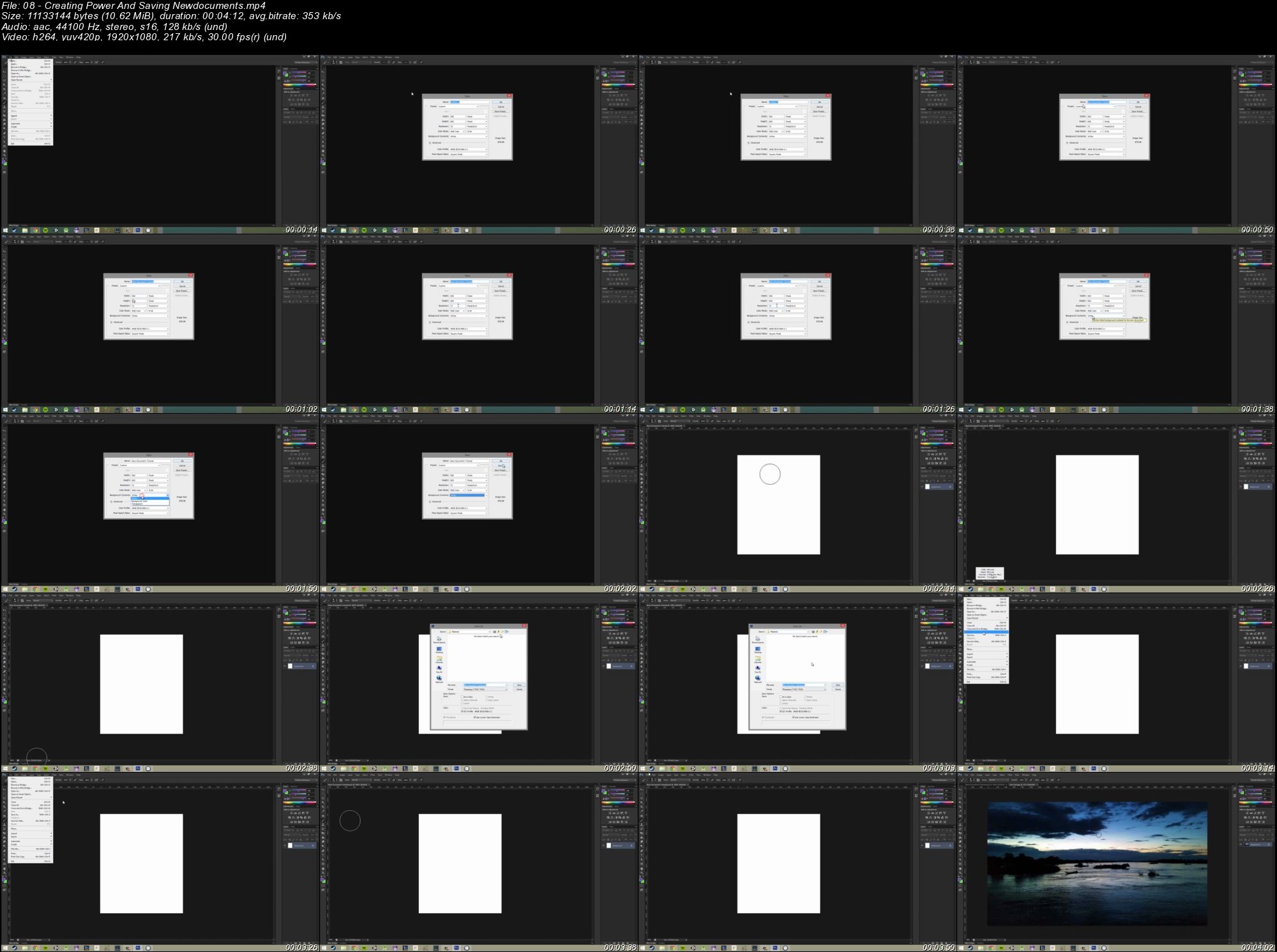The image size is (1277, 952).
Task: Open the video frame stamped 00:00:14
Action: [x=160, y=145]
